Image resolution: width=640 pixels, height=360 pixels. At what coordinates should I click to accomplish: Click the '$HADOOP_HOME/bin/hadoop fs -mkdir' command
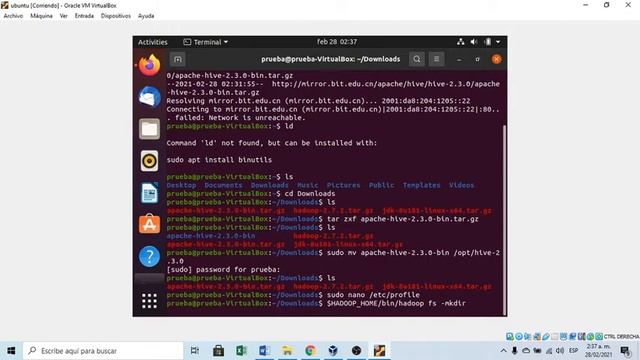click(x=396, y=303)
